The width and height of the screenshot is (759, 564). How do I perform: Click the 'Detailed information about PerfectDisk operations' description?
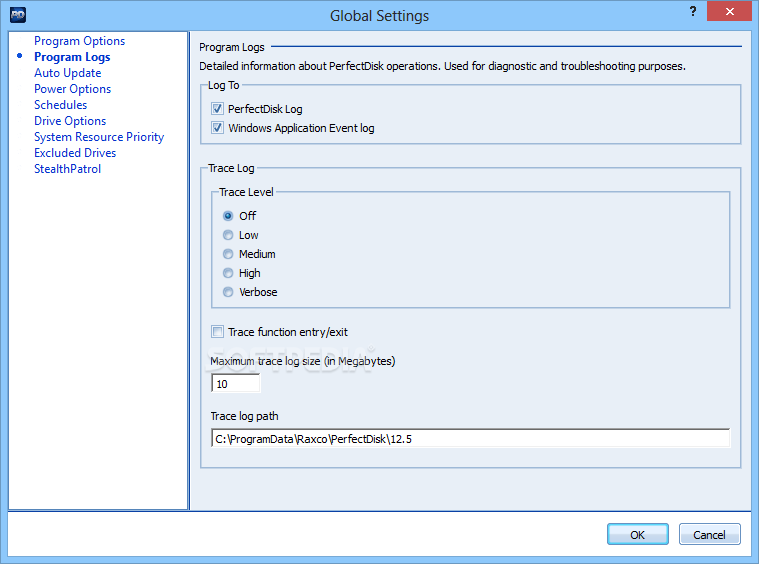click(x=442, y=66)
